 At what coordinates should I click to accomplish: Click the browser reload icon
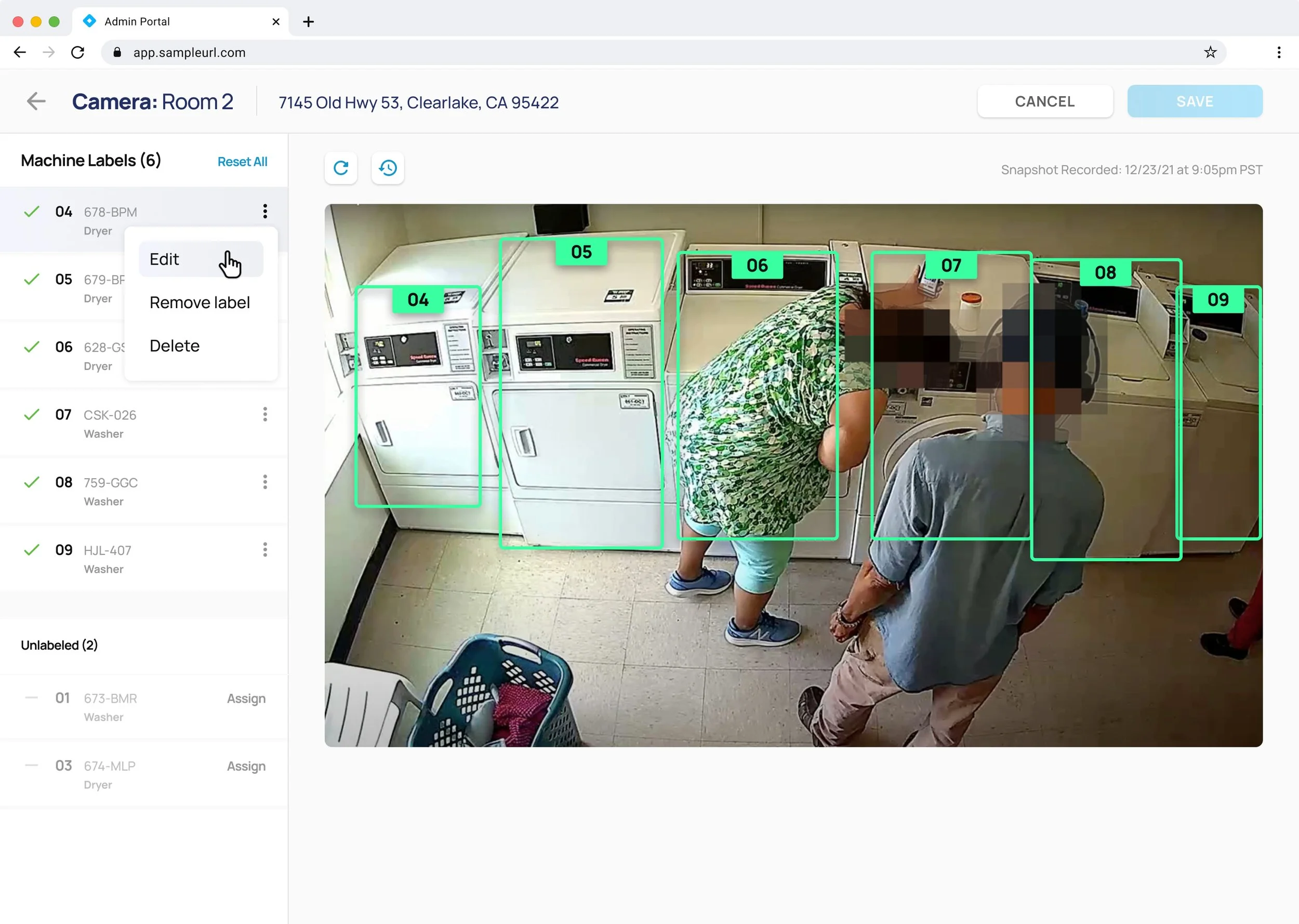click(x=78, y=52)
